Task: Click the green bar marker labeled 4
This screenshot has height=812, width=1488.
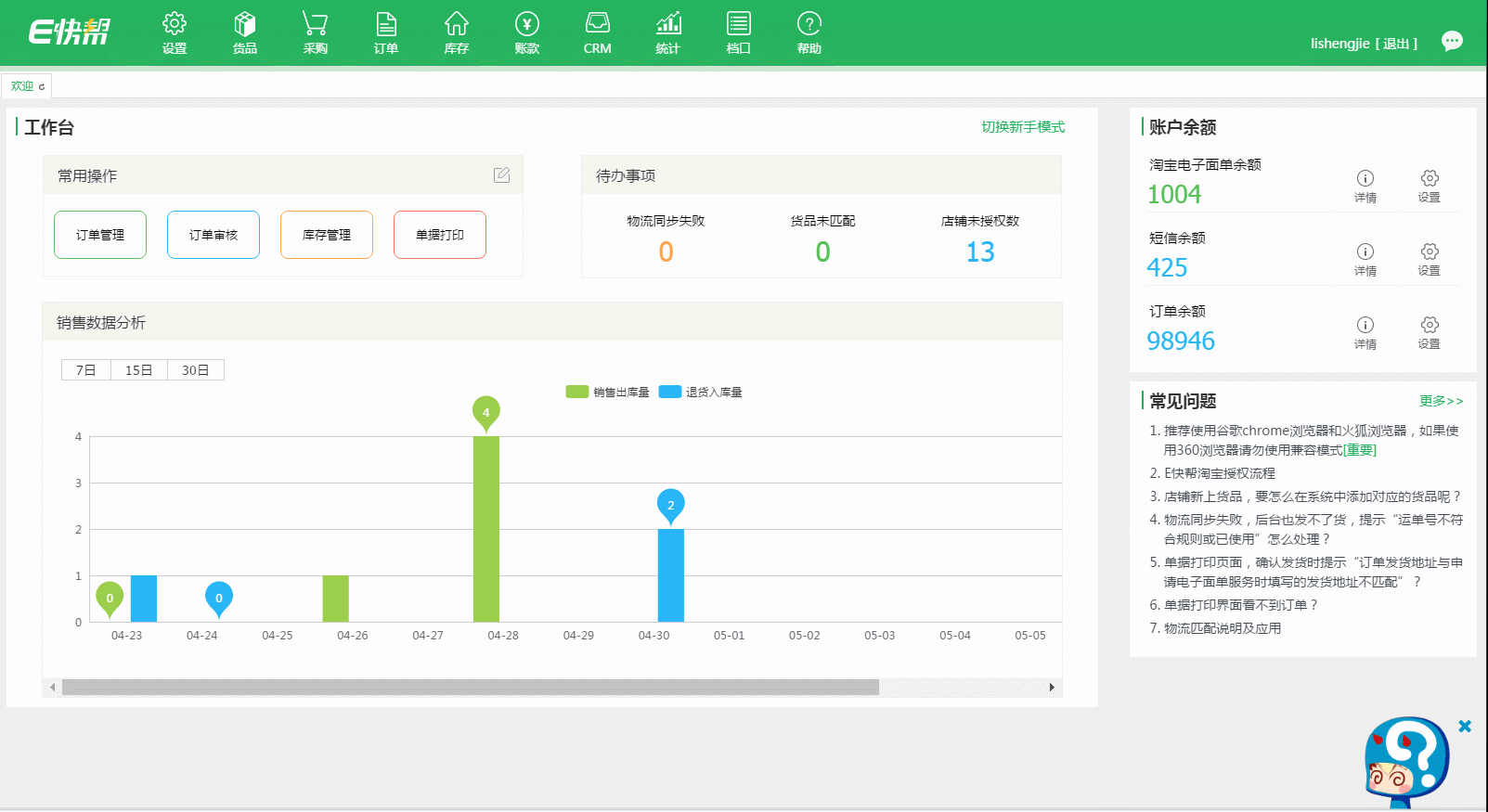Action: 485,412
